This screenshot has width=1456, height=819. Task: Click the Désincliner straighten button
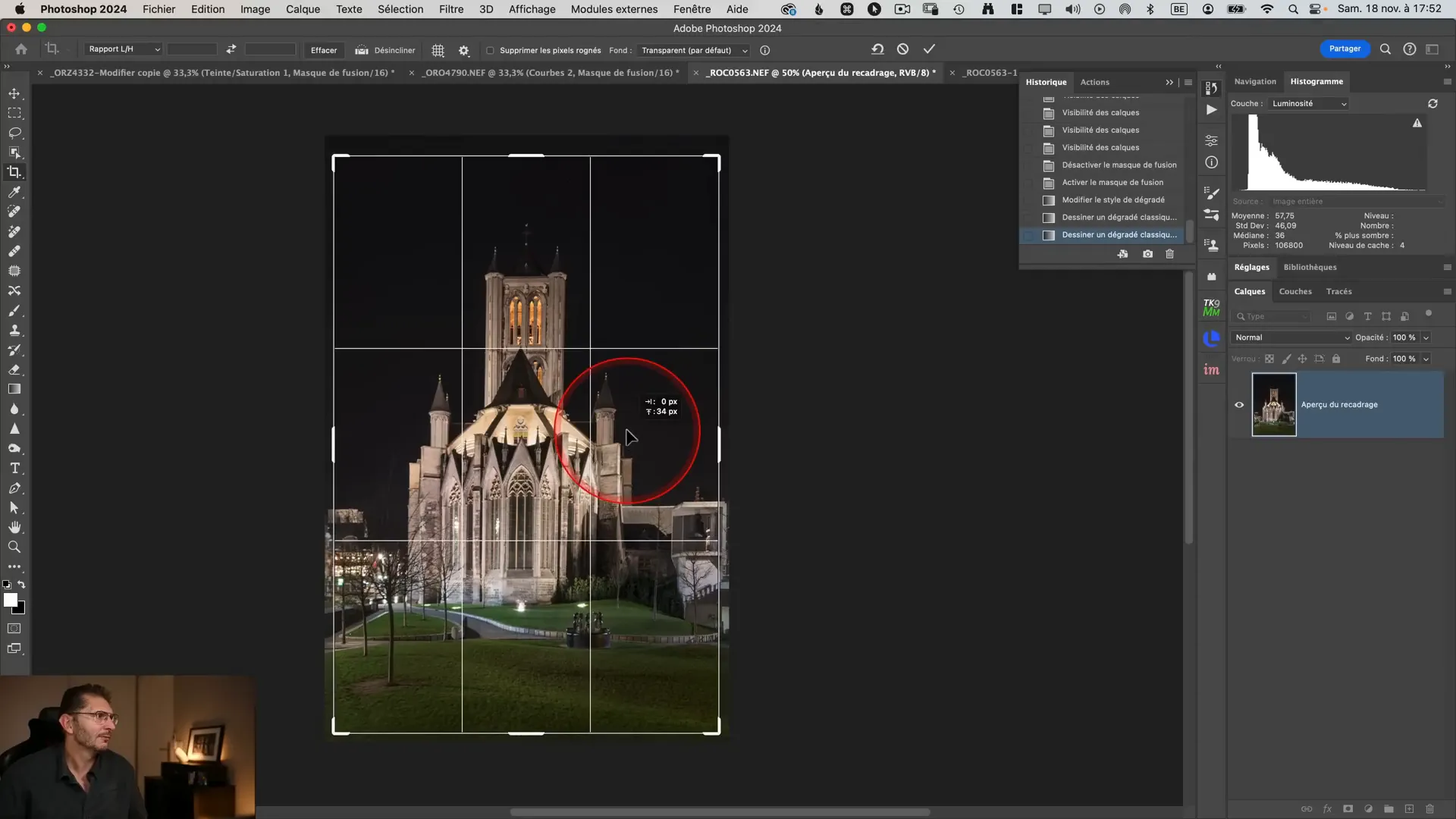[x=385, y=50]
